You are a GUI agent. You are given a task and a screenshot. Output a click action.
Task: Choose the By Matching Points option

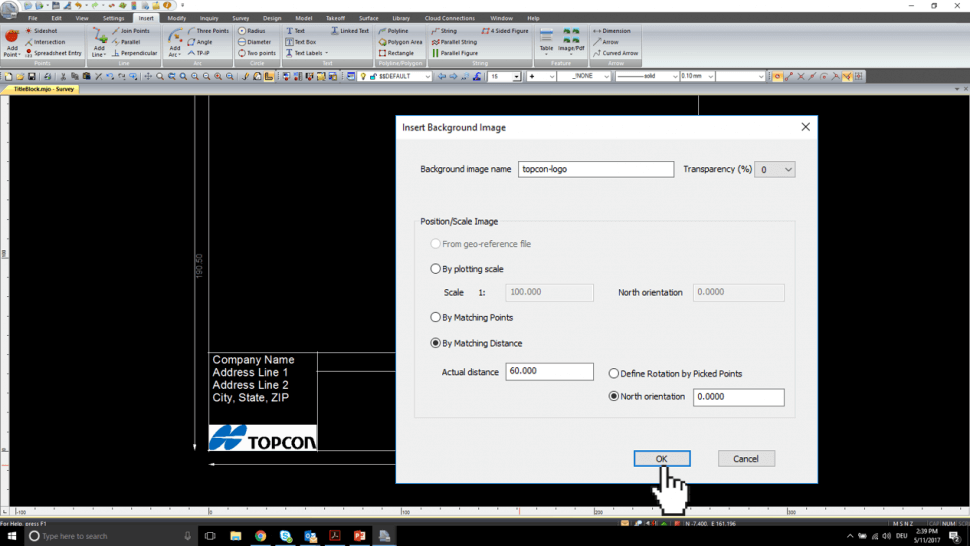pos(435,317)
